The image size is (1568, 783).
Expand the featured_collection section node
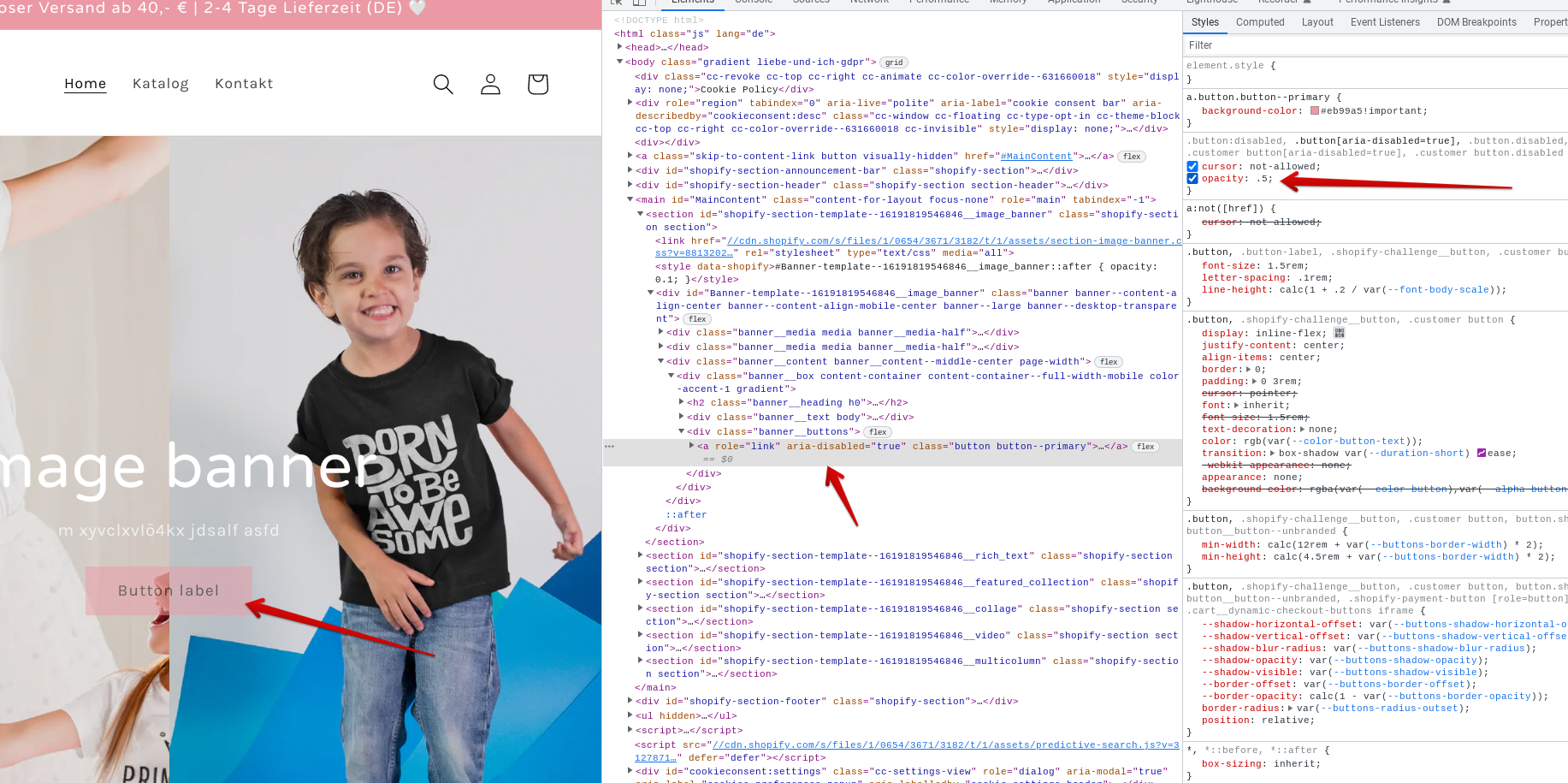point(641,582)
